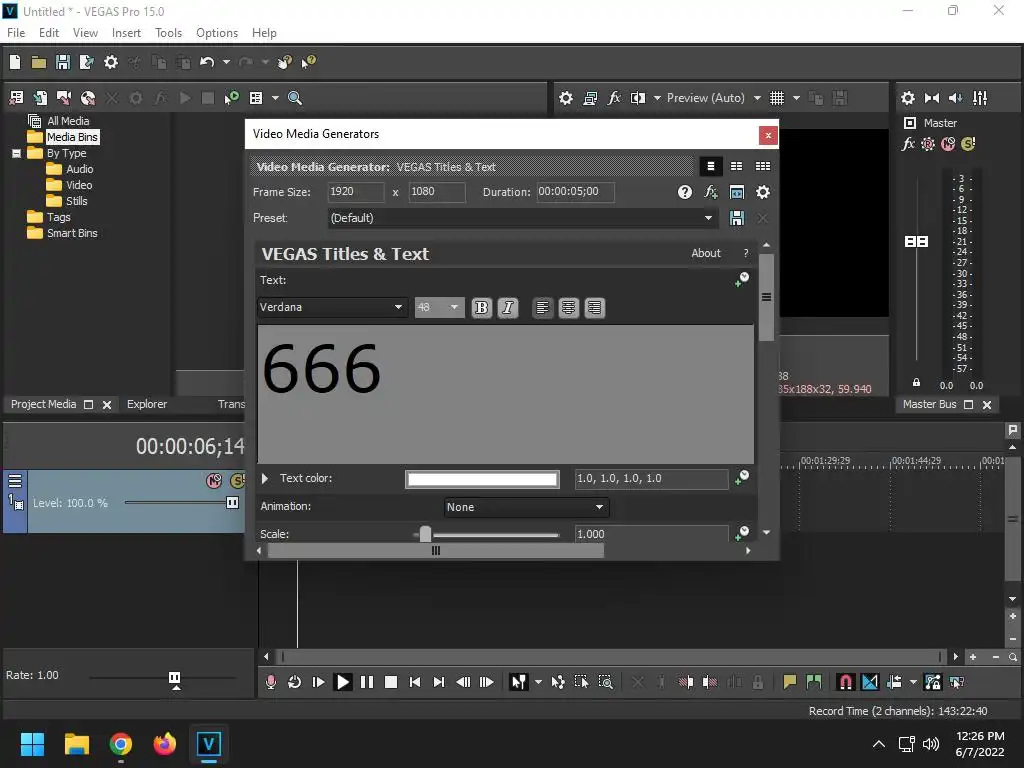Click the Play button in transport

[342, 682]
